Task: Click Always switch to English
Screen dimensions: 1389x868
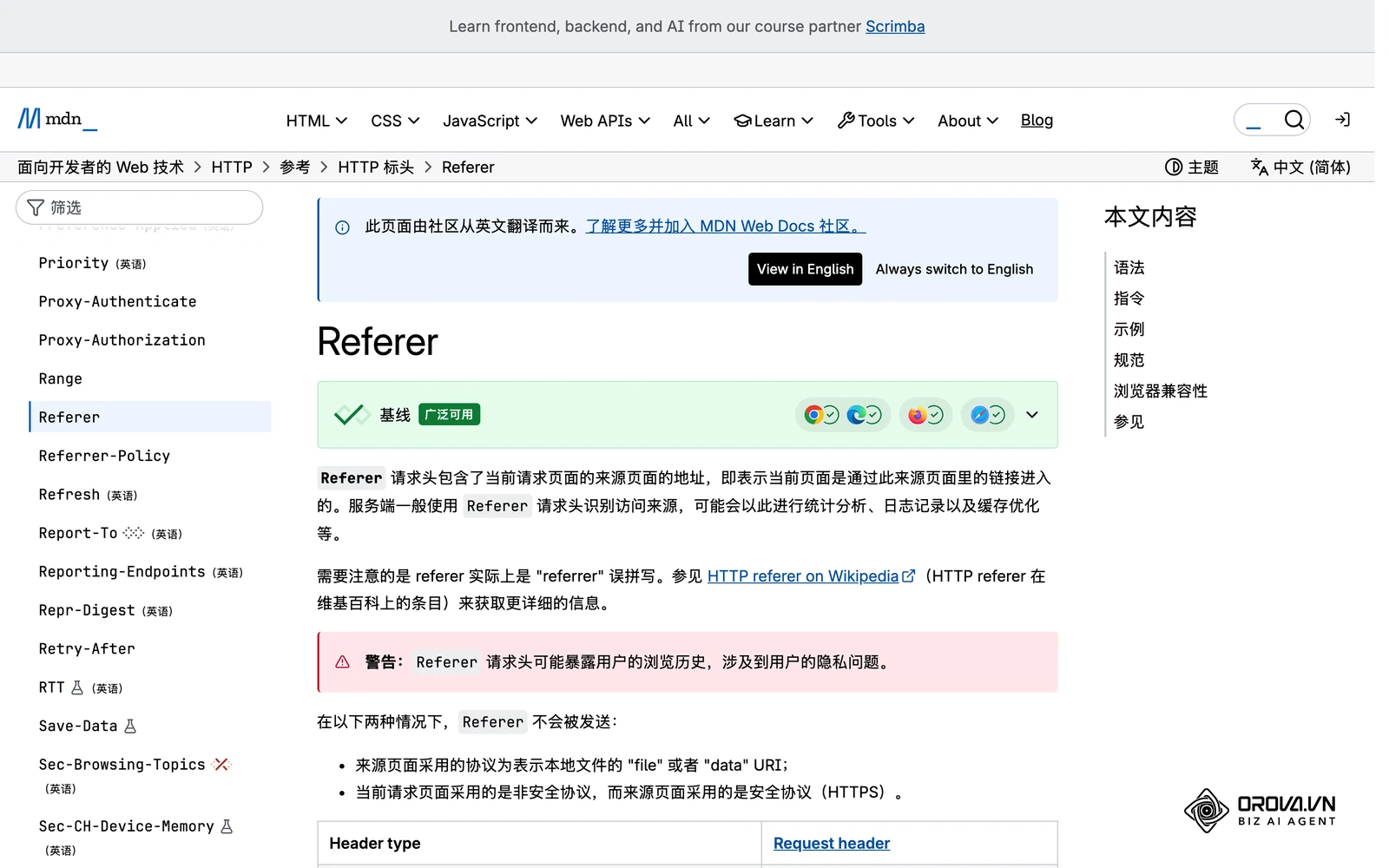Action: [954, 269]
